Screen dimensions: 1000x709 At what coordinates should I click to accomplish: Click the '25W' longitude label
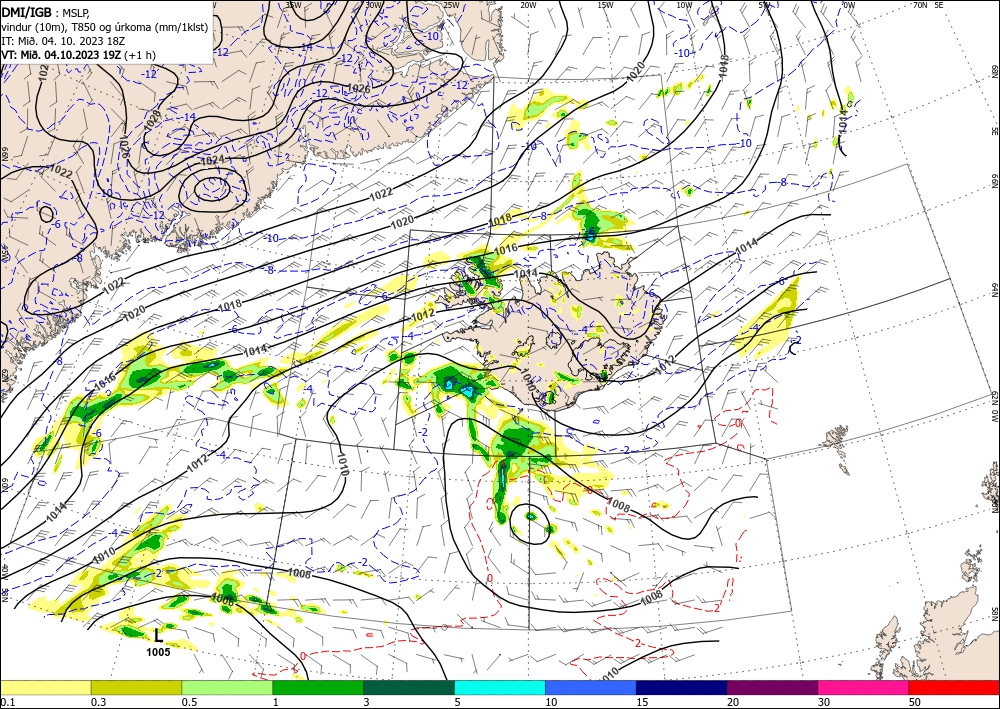click(x=452, y=5)
